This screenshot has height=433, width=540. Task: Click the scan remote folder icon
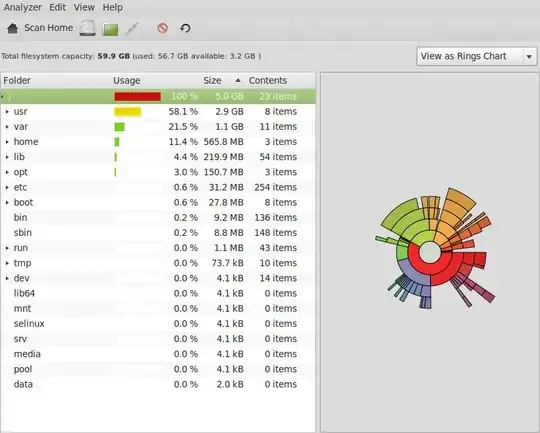[x=133, y=29]
